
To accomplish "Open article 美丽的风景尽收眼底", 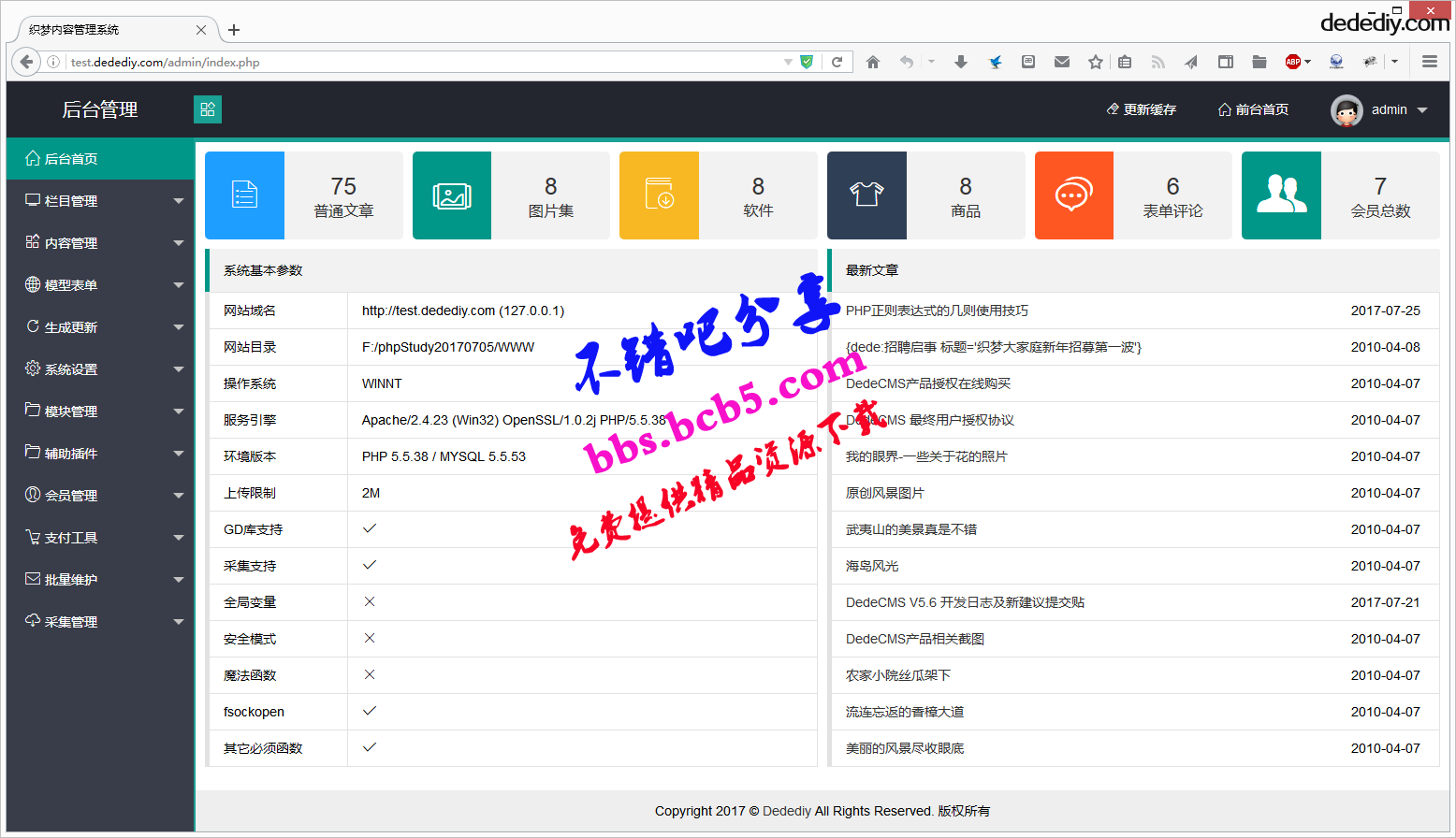I will click(905, 748).
